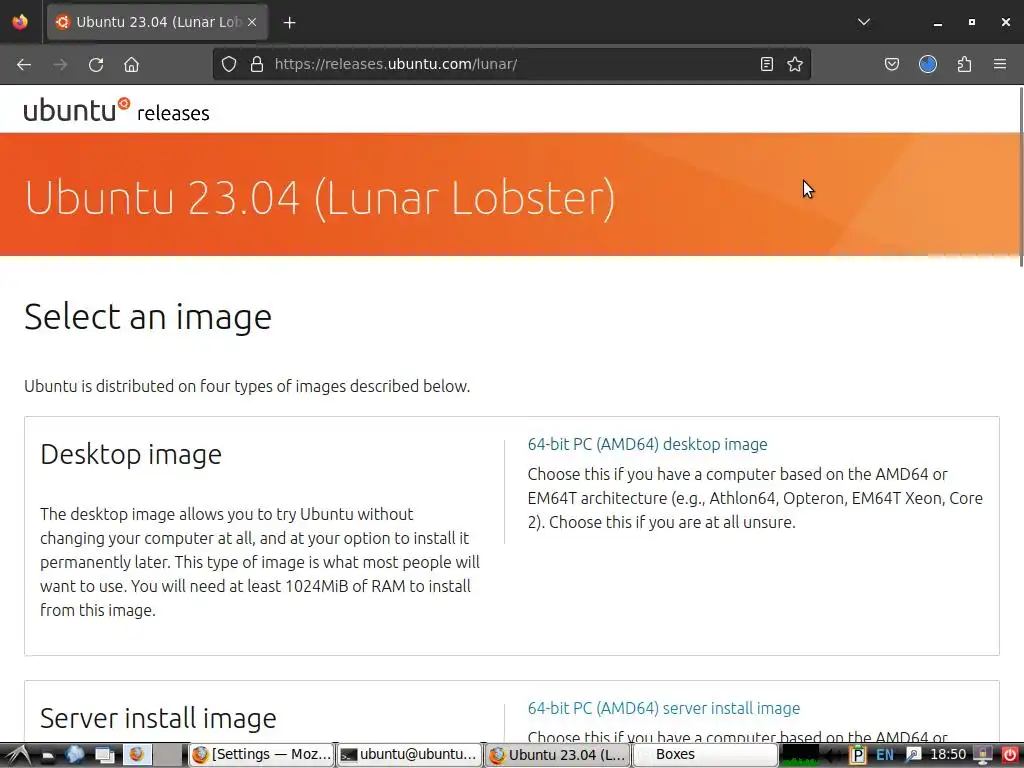Click the page vertical scrollbar
This screenshot has height=768, width=1024.
point(1020,176)
